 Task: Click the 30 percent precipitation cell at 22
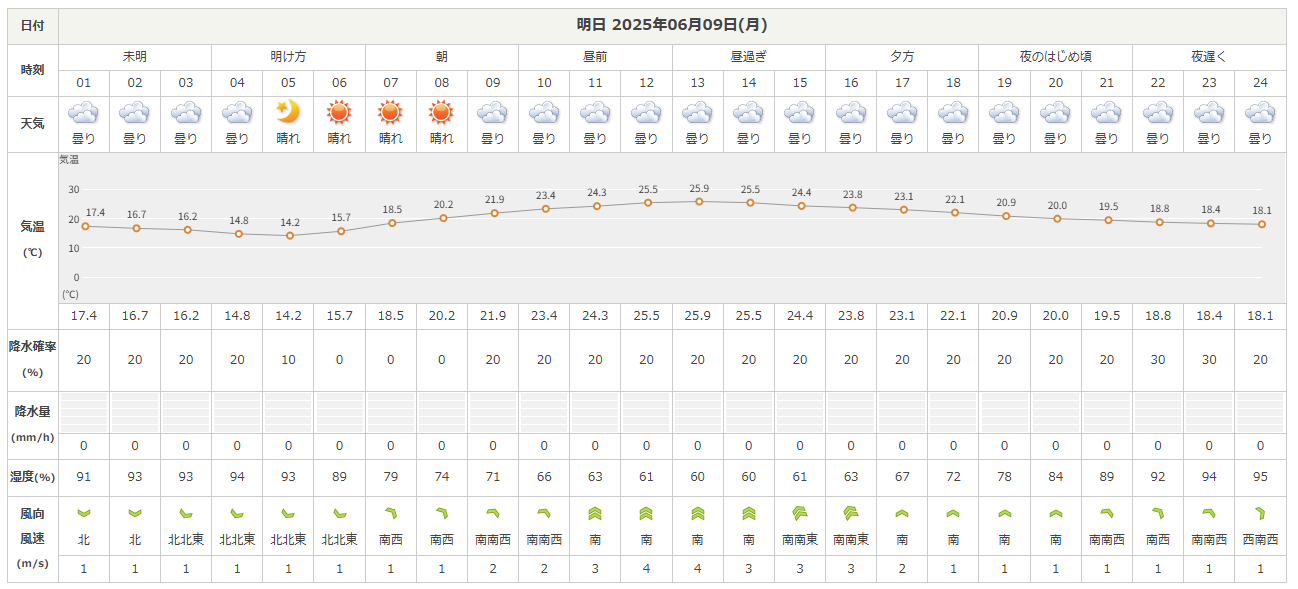click(x=1158, y=360)
